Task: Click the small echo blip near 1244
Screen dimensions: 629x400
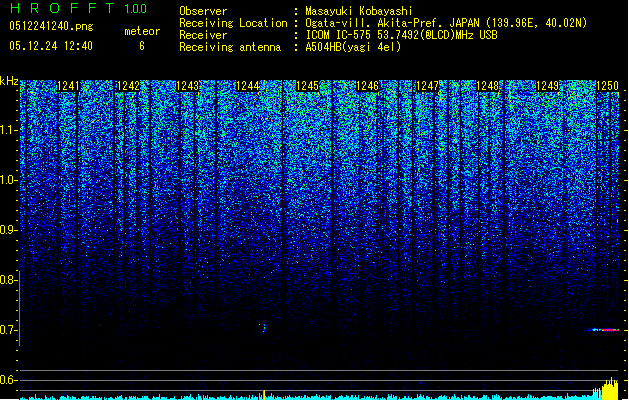Action: 263,327
